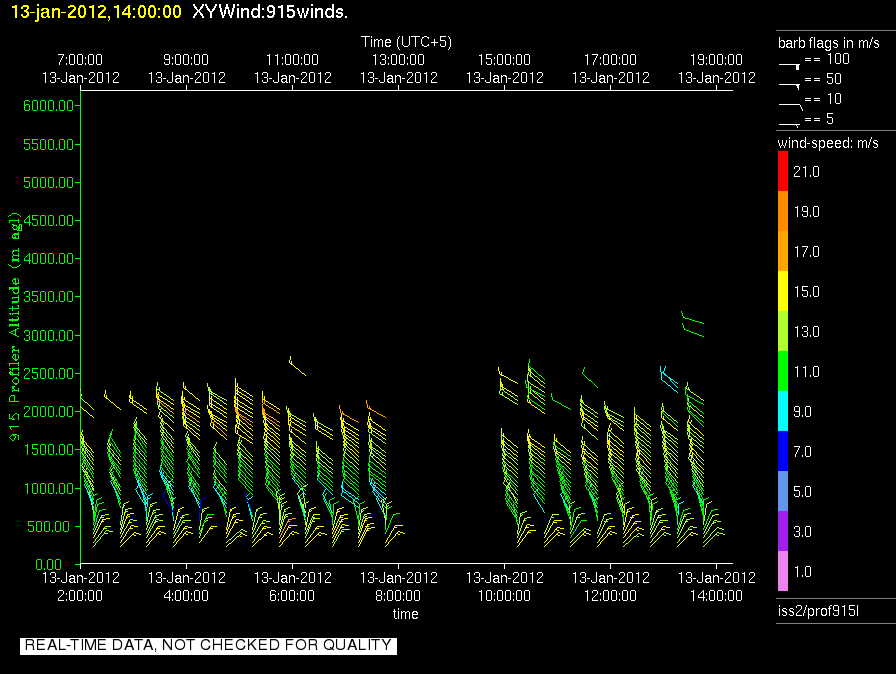Click the 5 m/s barb flag symbol
This screenshot has width=896, height=674.
tap(790, 122)
